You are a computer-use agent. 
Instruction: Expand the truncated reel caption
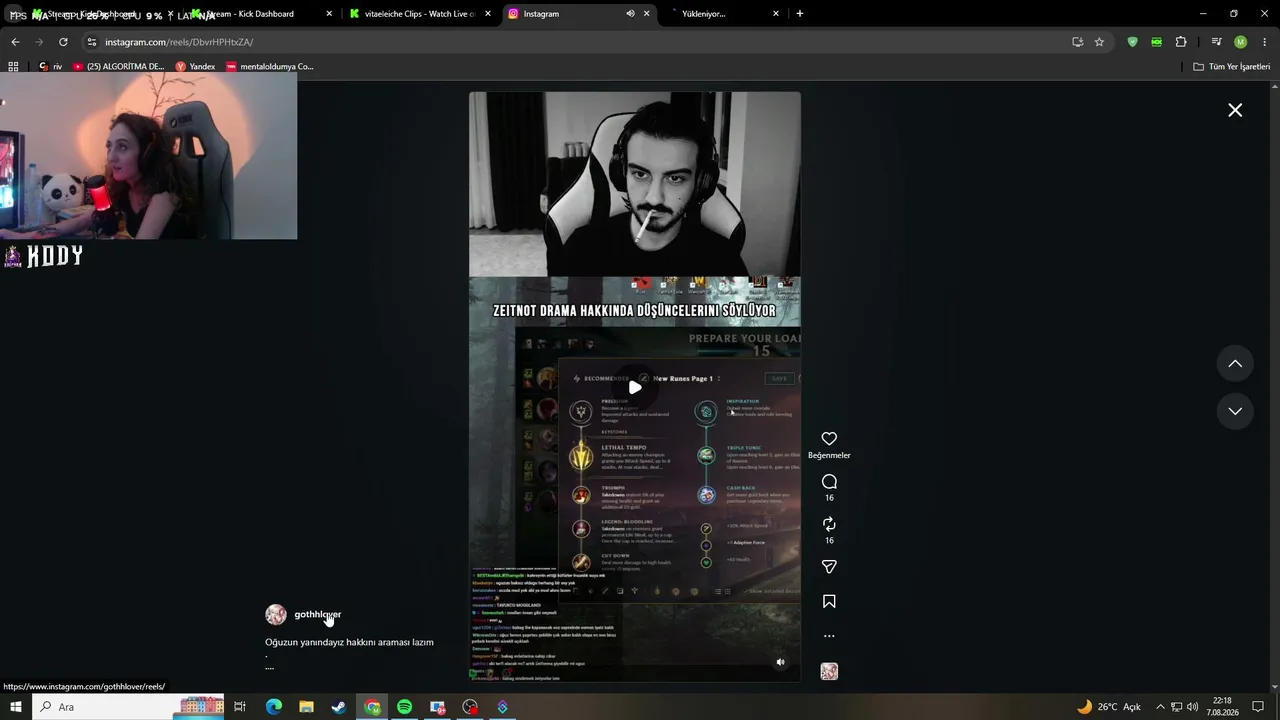tap(269, 667)
